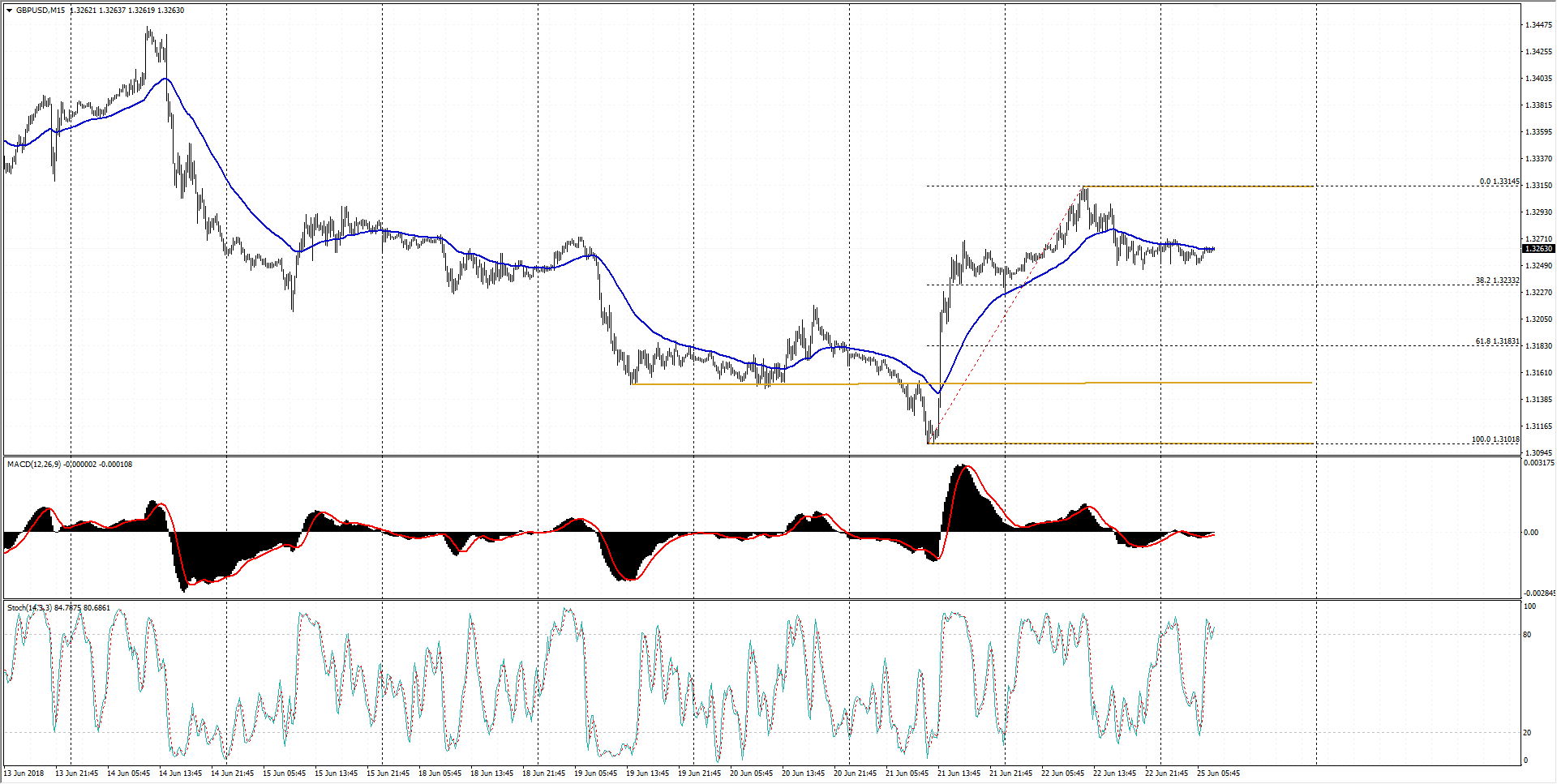1557x784 pixels.
Task: Click the GBPUSD,M15 symbol label
Action: pyautogui.click(x=41, y=11)
